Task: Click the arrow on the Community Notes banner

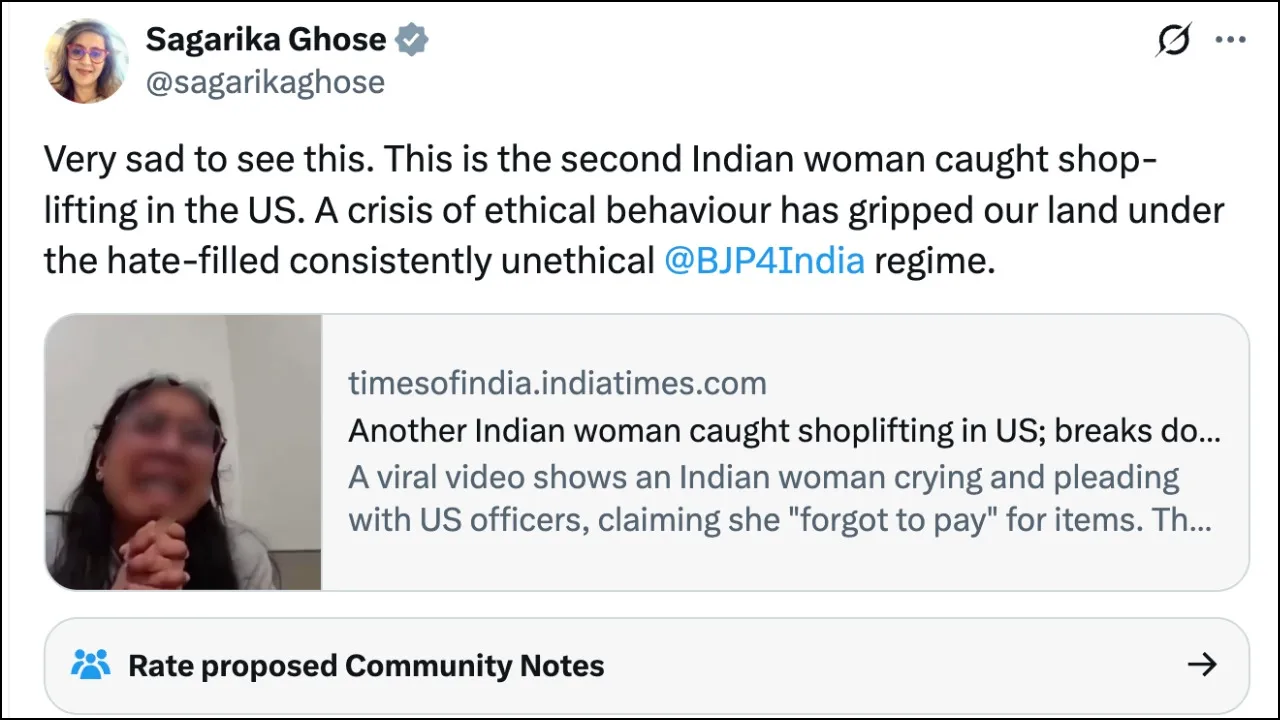Action: 1202,664
